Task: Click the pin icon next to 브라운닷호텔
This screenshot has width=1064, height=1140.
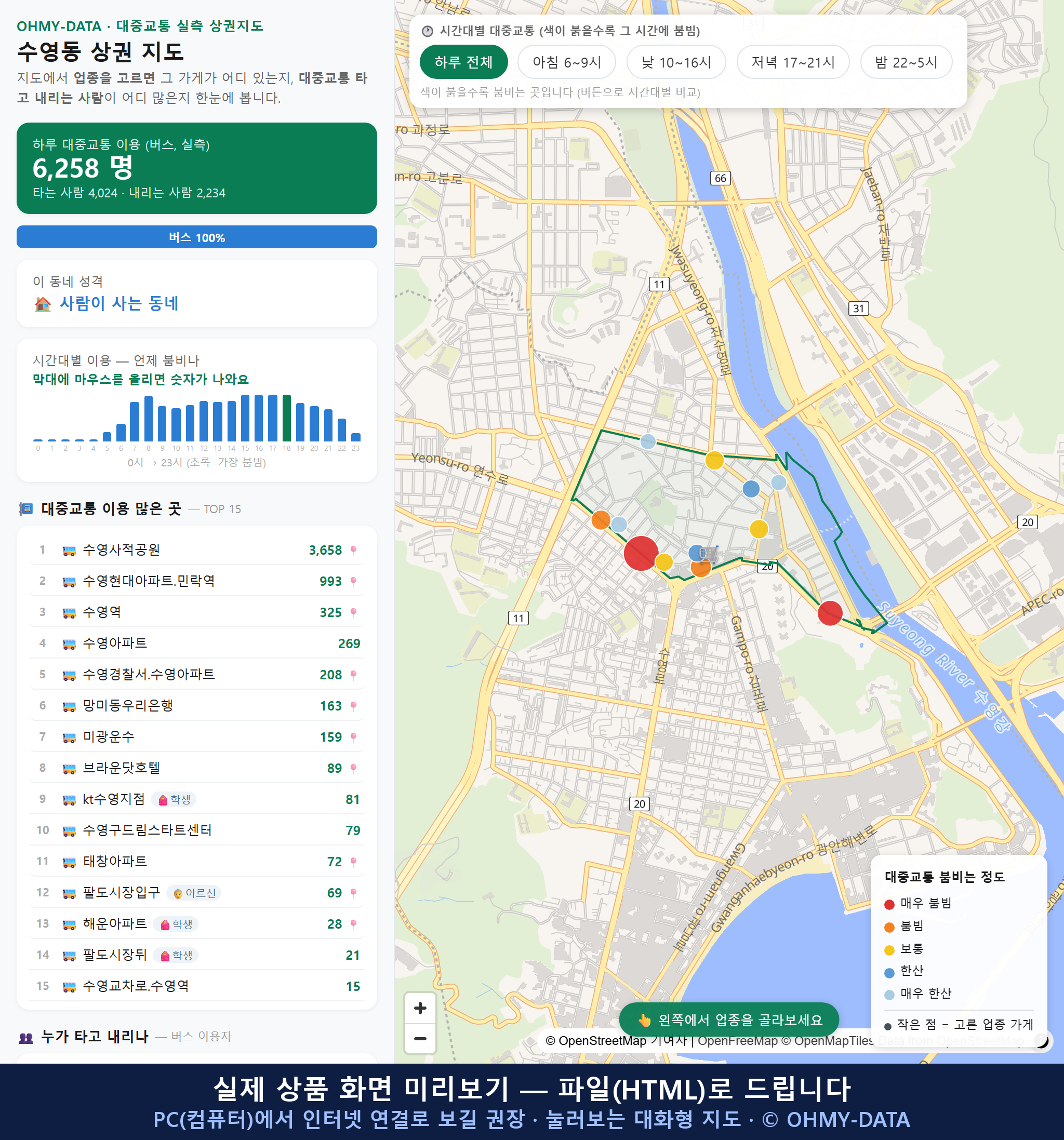Action: point(353,768)
